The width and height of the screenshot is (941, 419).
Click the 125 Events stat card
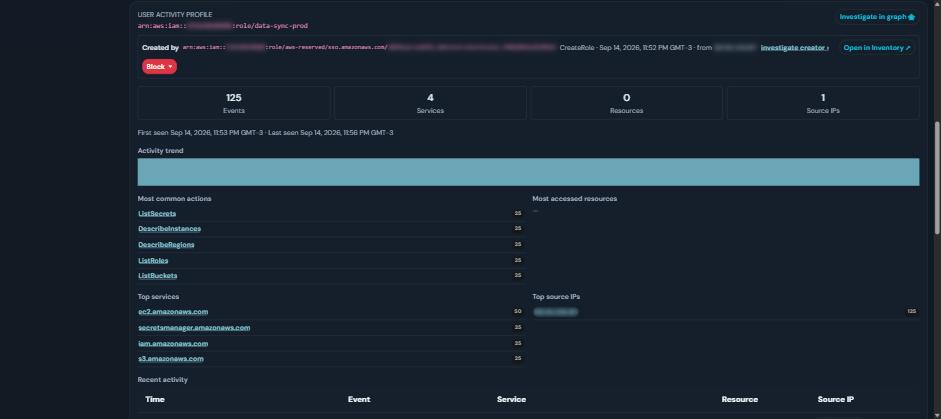[x=234, y=103]
